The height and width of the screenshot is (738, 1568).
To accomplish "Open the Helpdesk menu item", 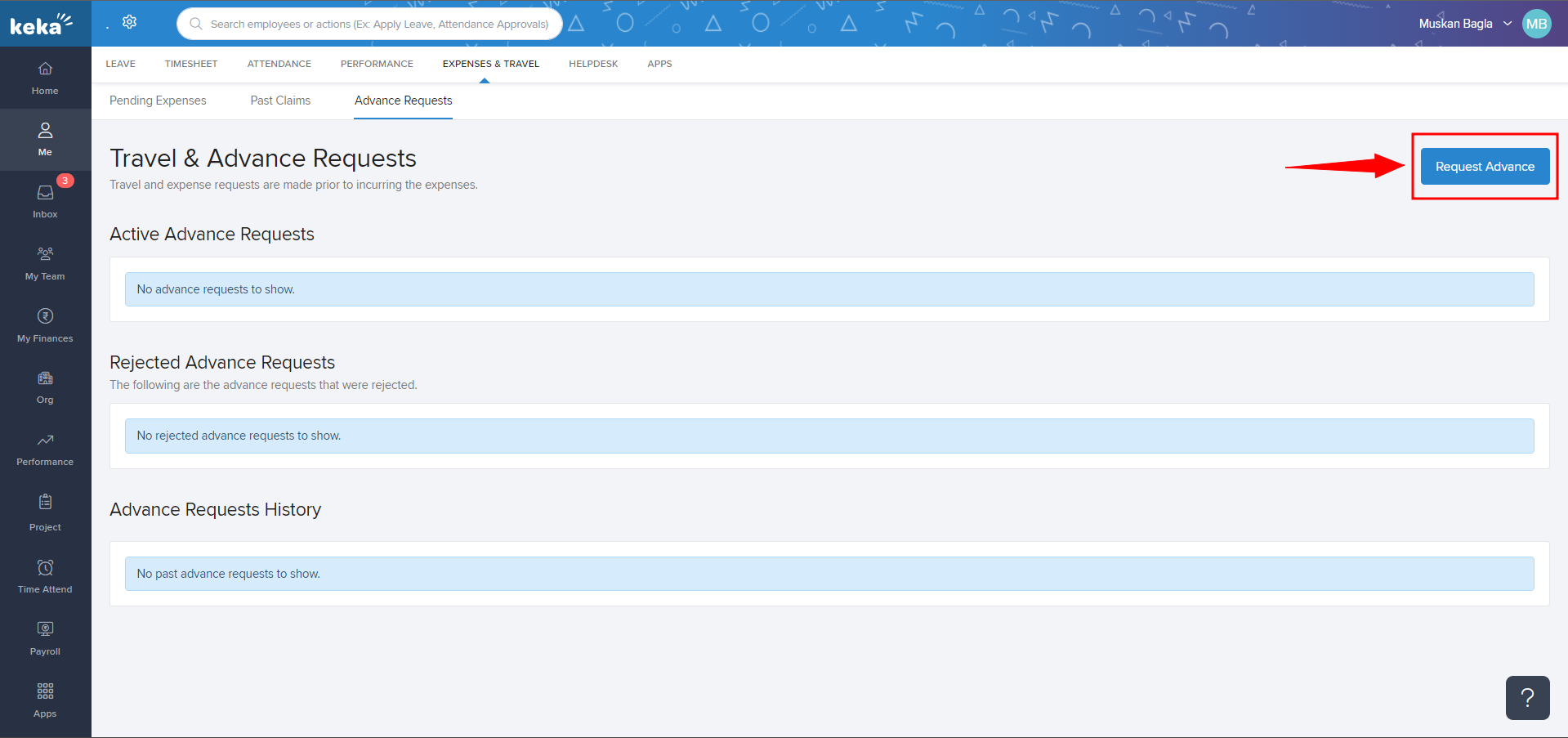I will [x=593, y=64].
